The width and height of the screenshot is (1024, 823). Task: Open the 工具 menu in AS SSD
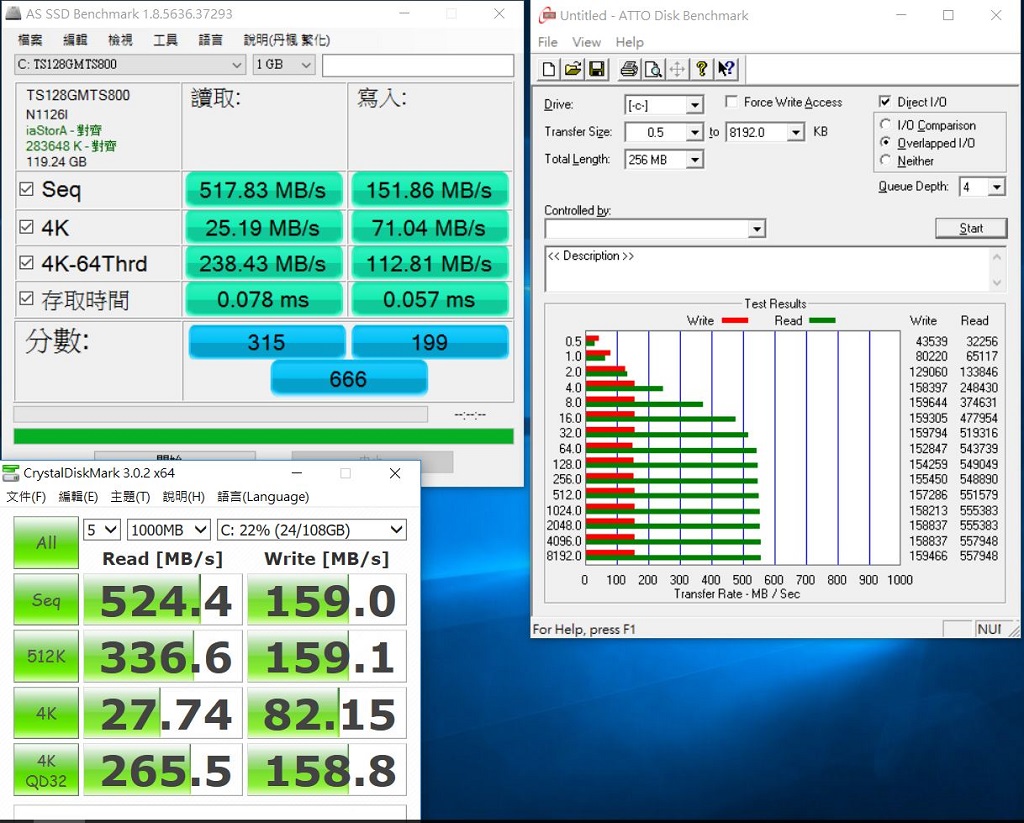pyautogui.click(x=165, y=40)
